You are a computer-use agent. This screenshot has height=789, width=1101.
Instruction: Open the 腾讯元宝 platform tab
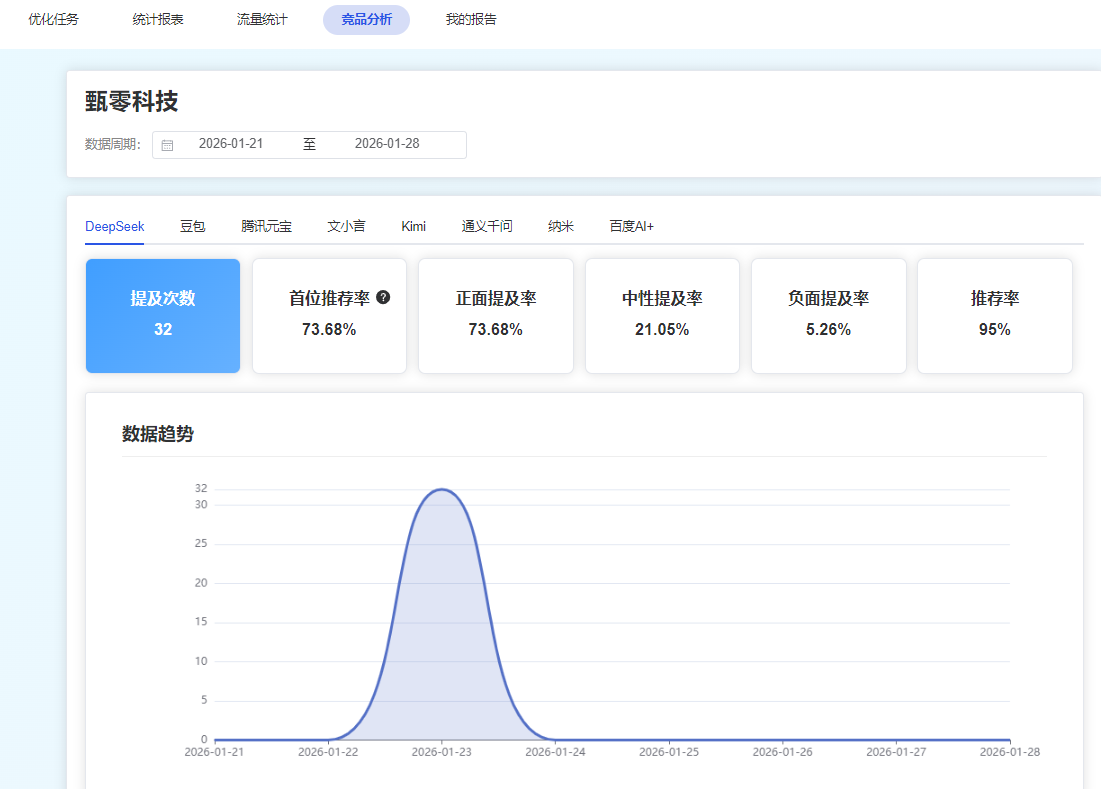click(266, 227)
